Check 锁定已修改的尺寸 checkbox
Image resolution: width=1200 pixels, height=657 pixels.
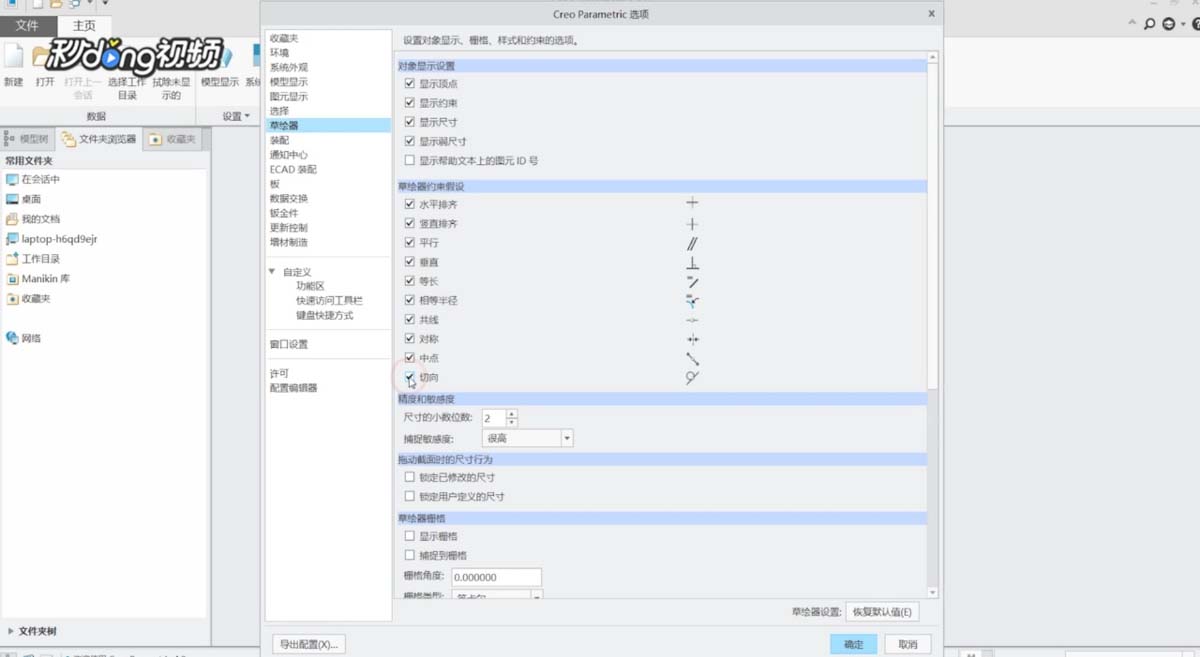pyautogui.click(x=409, y=478)
